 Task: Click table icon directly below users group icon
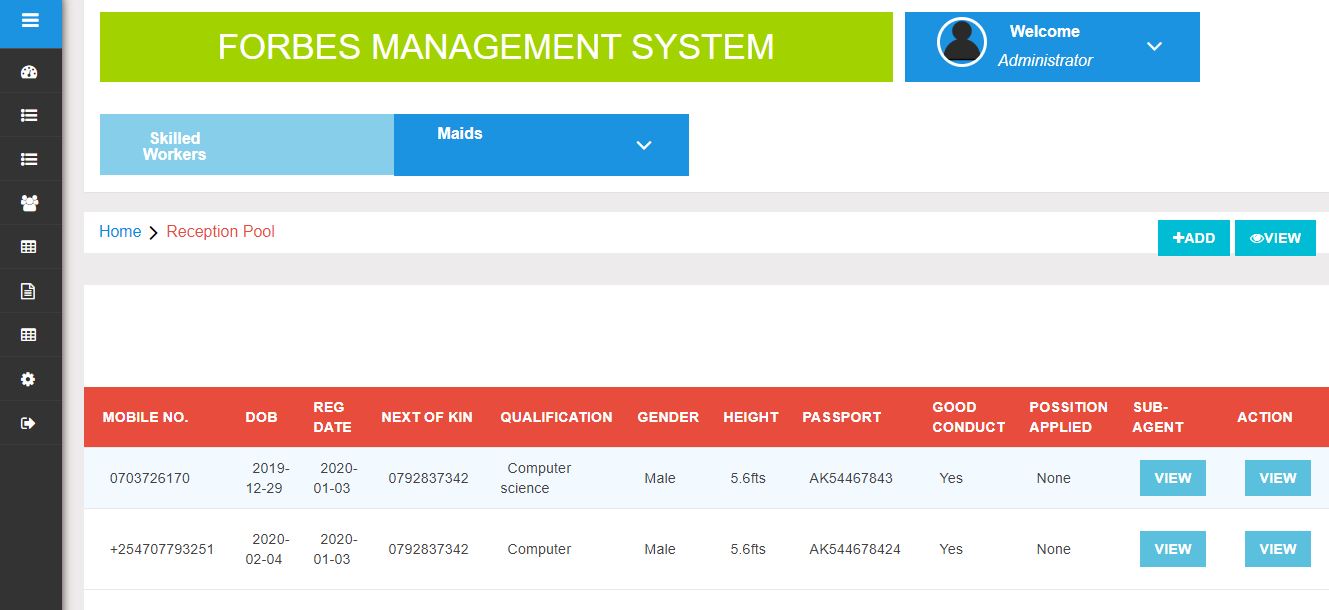tap(29, 247)
